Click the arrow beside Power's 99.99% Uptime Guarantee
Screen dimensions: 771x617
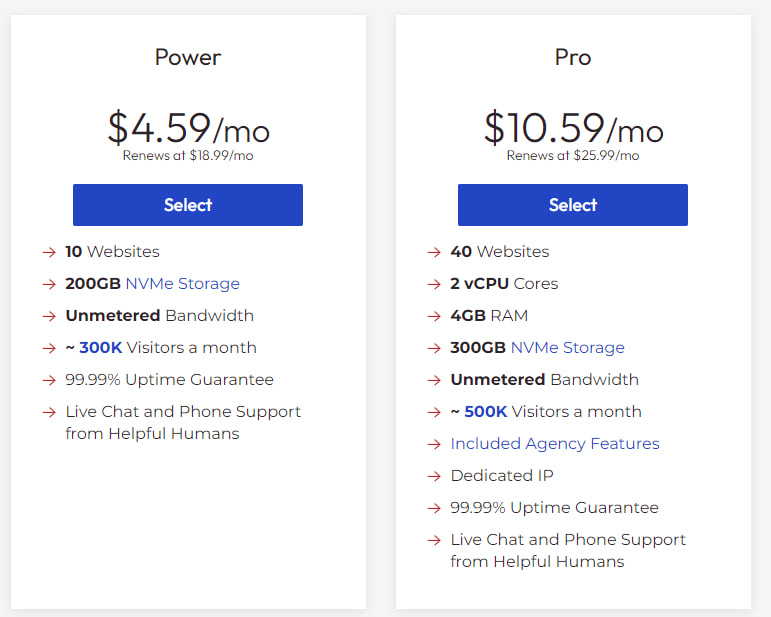point(49,380)
